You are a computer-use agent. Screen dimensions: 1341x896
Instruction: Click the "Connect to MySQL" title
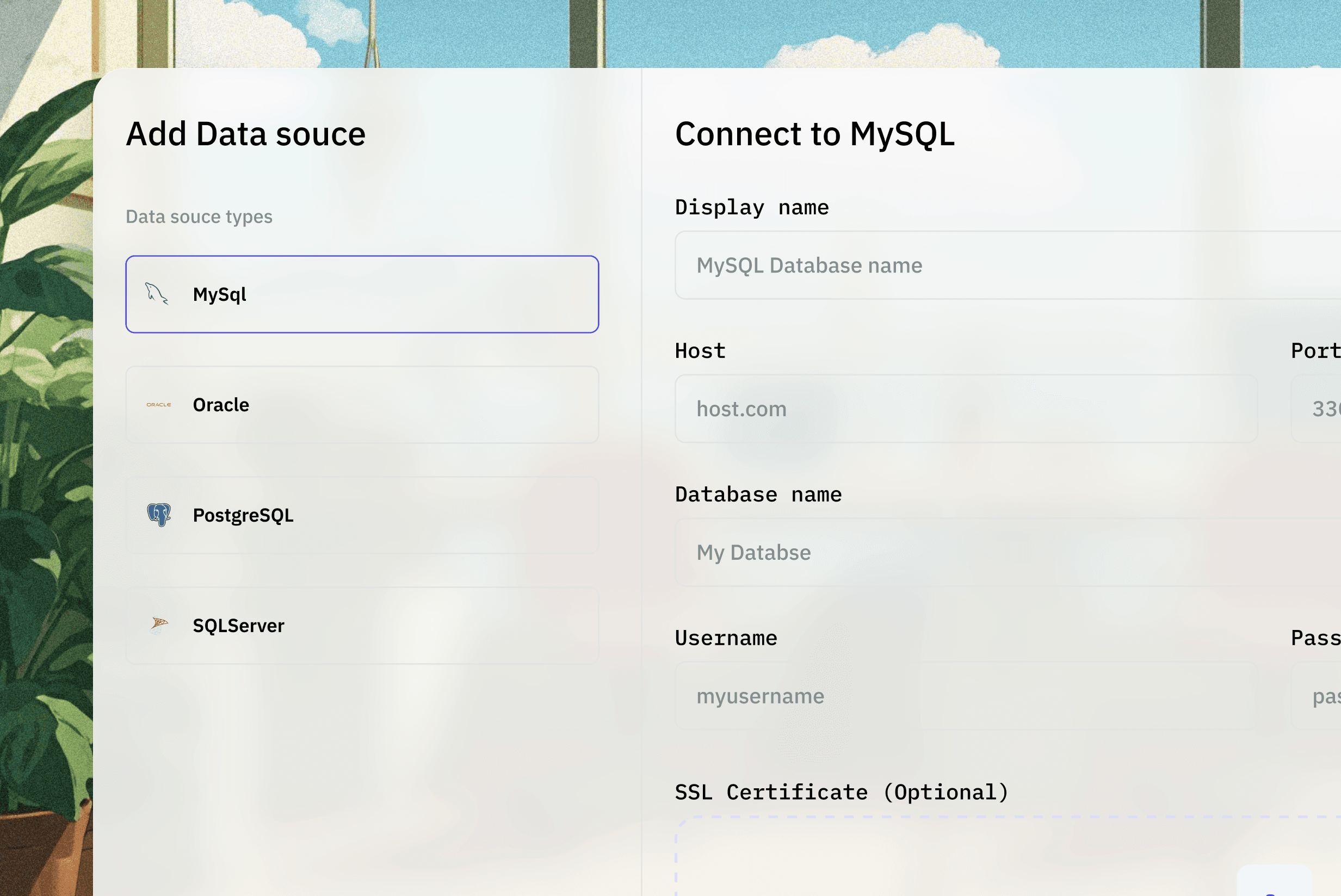coord(815,134)
